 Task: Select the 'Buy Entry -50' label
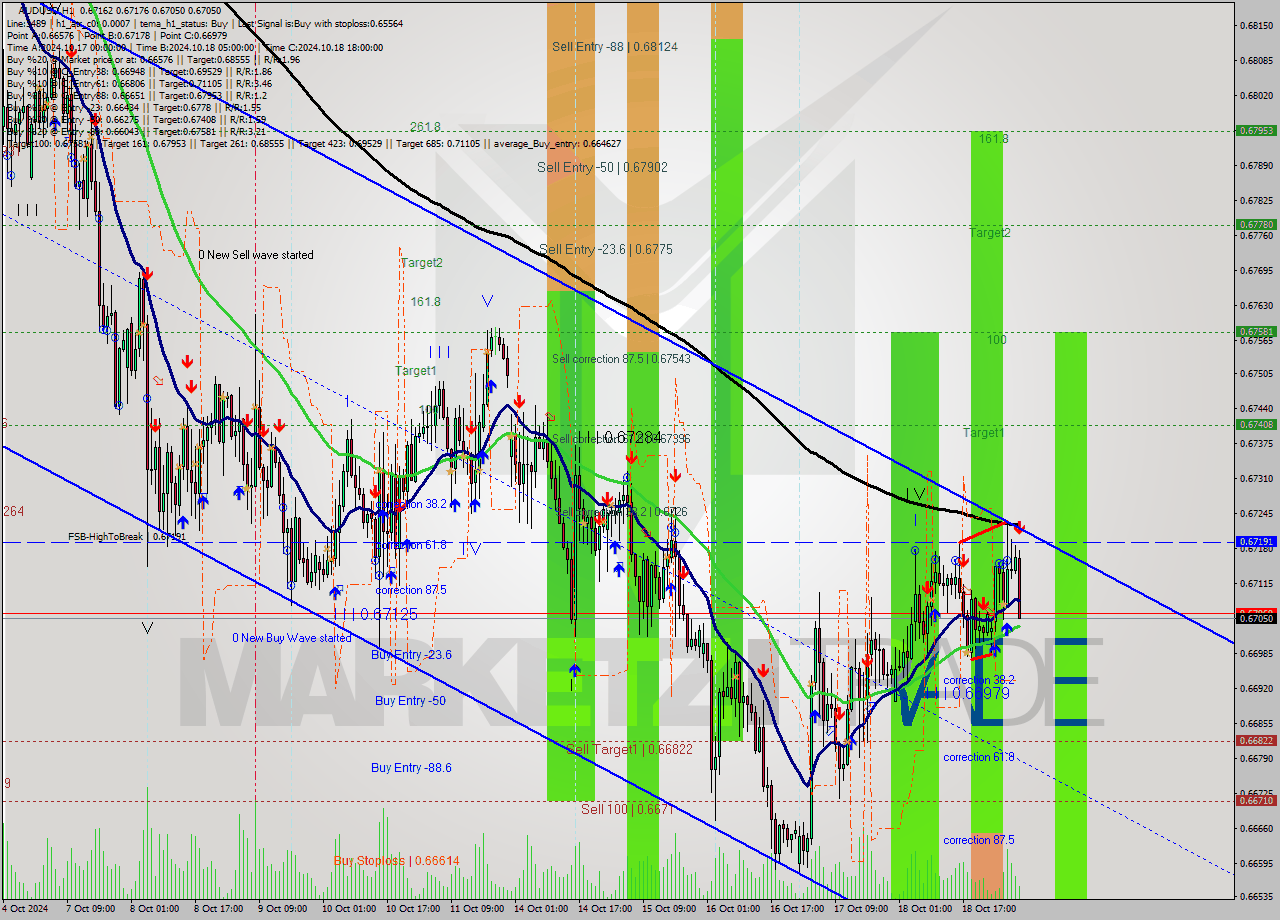(410, 701)
